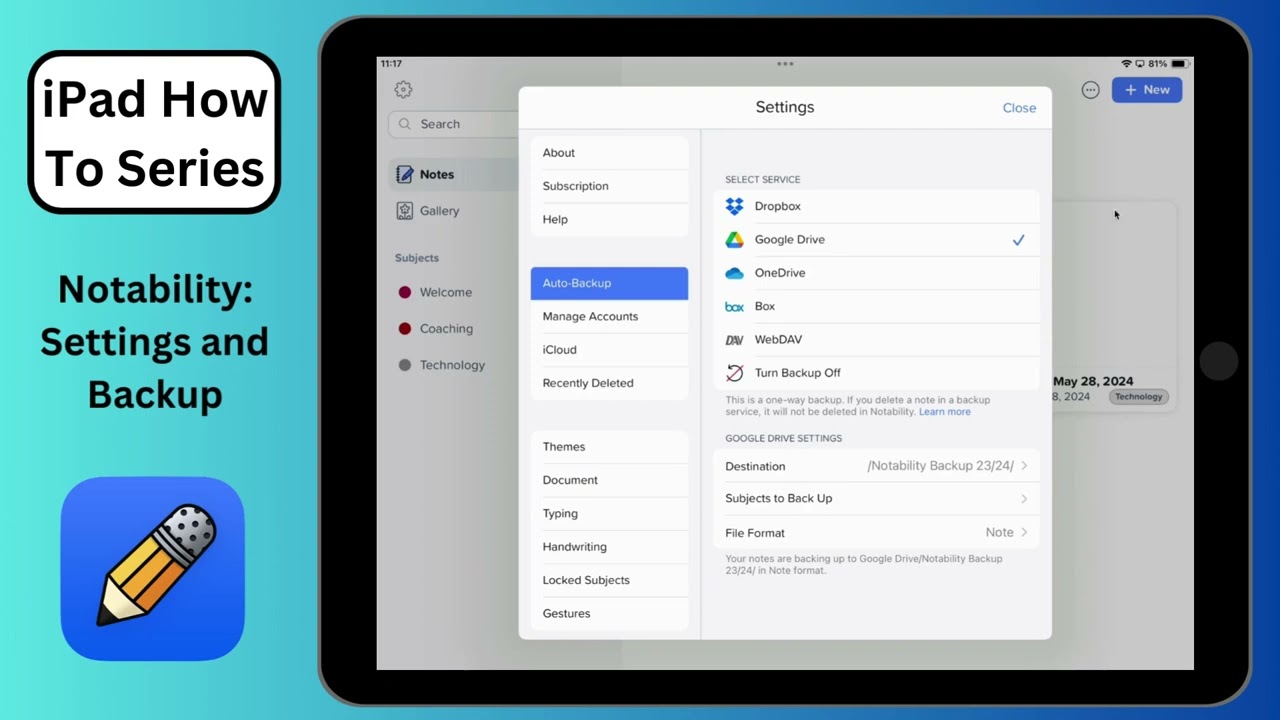Expand Subjects to Back Up chevron
The height and width of the screenshot is (720, 1280).
click(x=1024, y=499)
